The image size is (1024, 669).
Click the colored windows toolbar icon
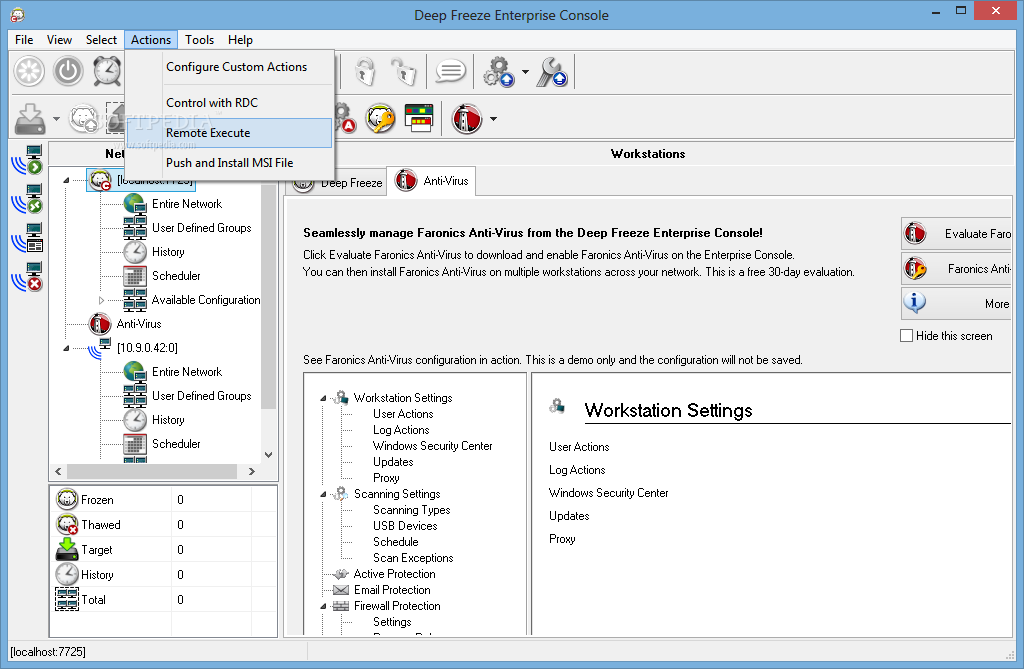coord(419,118)
